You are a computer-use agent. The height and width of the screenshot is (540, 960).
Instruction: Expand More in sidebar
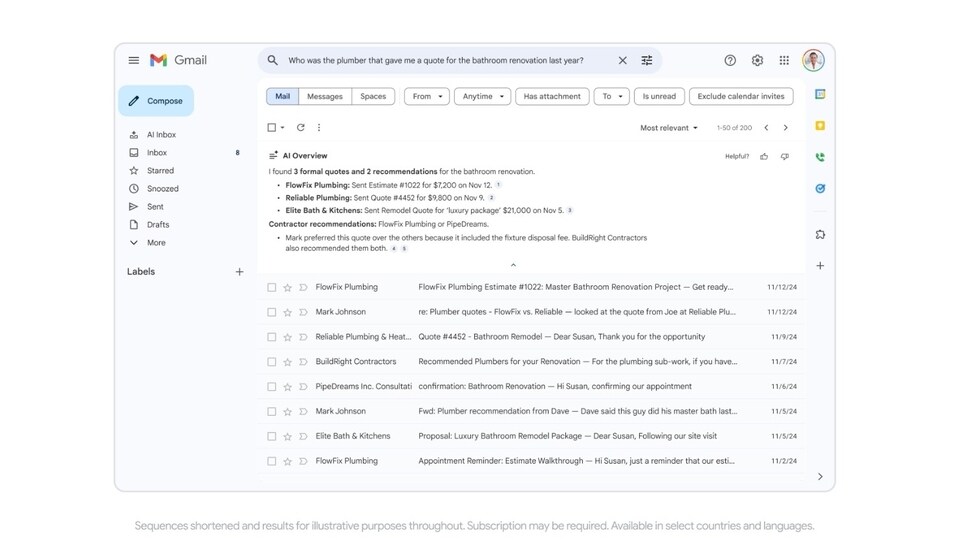click(156, 242)
